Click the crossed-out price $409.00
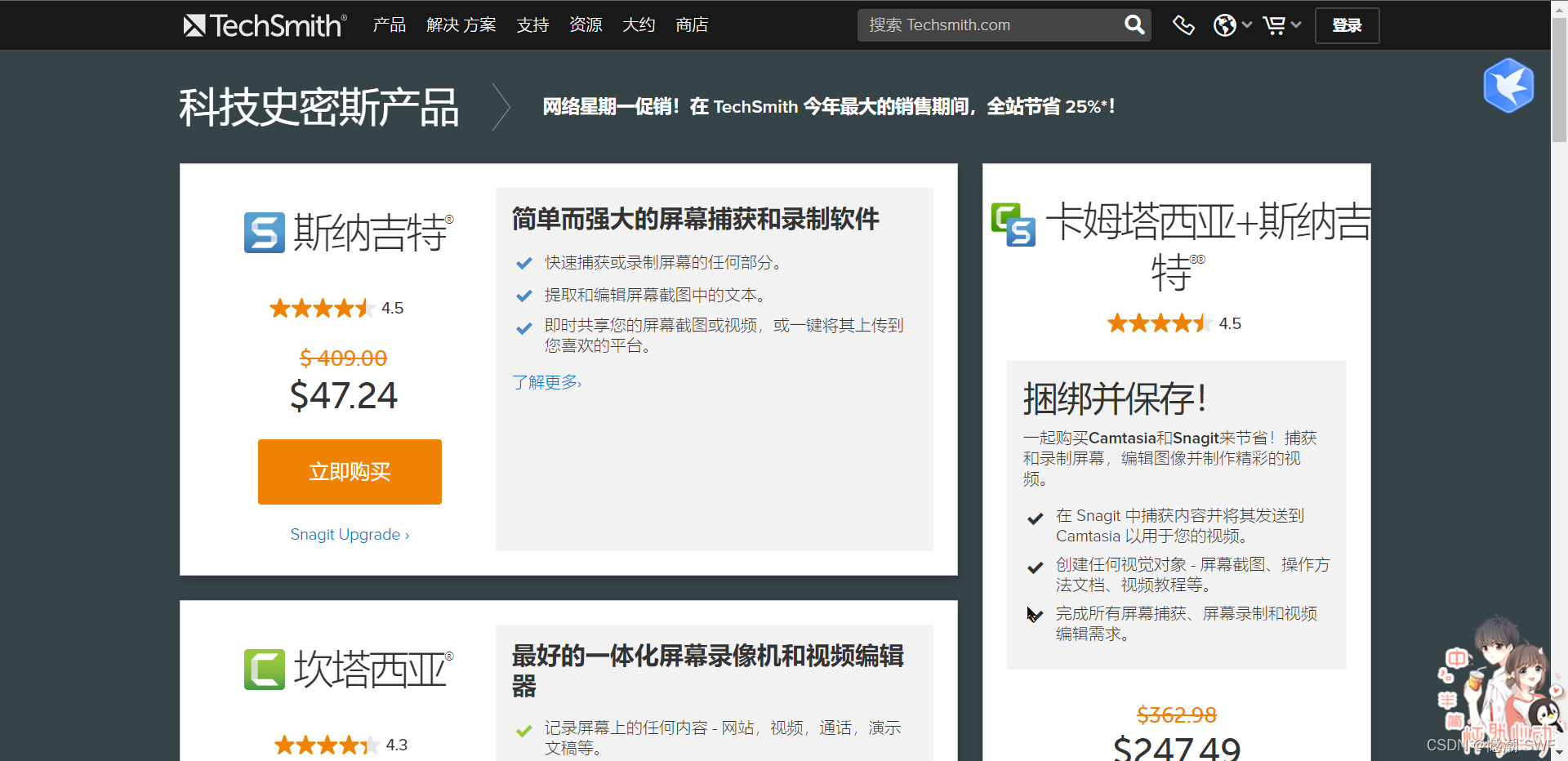The width and height of the screenshot is (1568, 761). 343,358
